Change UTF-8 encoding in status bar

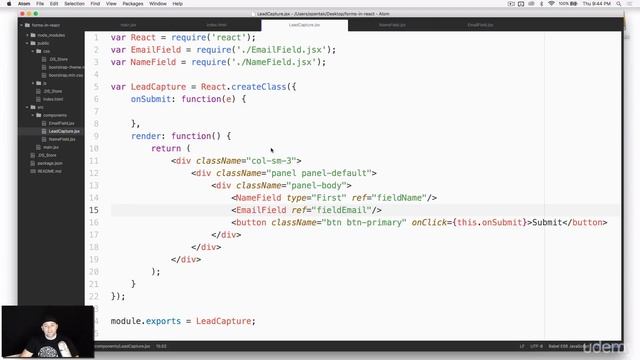coord(536,346)
